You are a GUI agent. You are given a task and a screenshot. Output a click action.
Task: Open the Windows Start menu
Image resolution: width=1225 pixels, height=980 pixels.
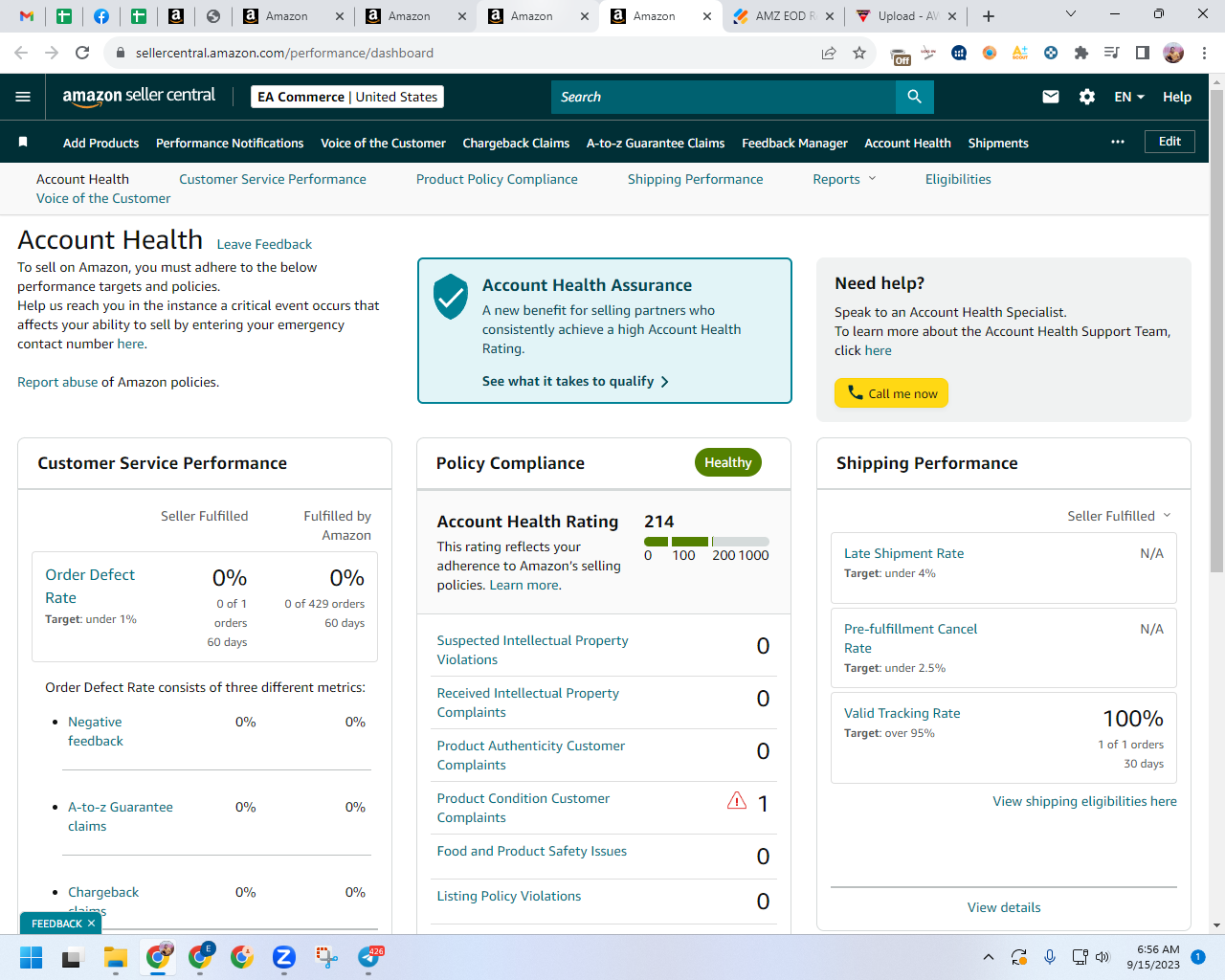coord(32,957)
